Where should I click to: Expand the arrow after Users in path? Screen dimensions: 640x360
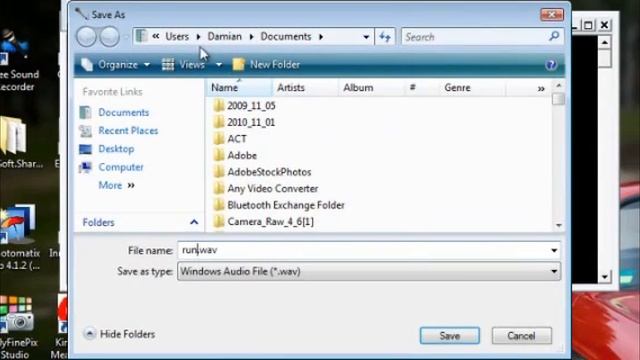198,37
